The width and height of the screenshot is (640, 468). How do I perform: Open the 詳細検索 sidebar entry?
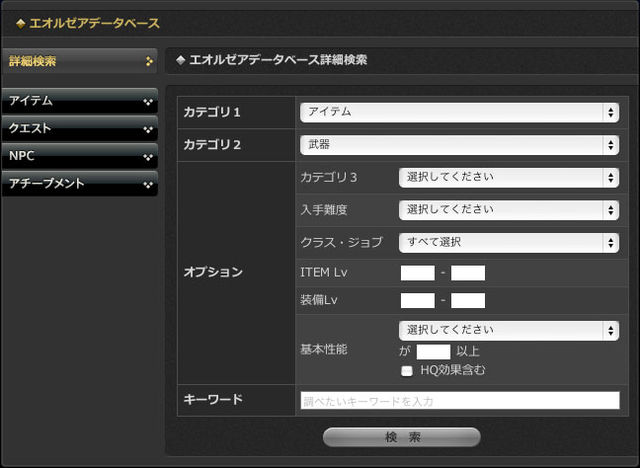pyautogui.click(x=80, y=61)
